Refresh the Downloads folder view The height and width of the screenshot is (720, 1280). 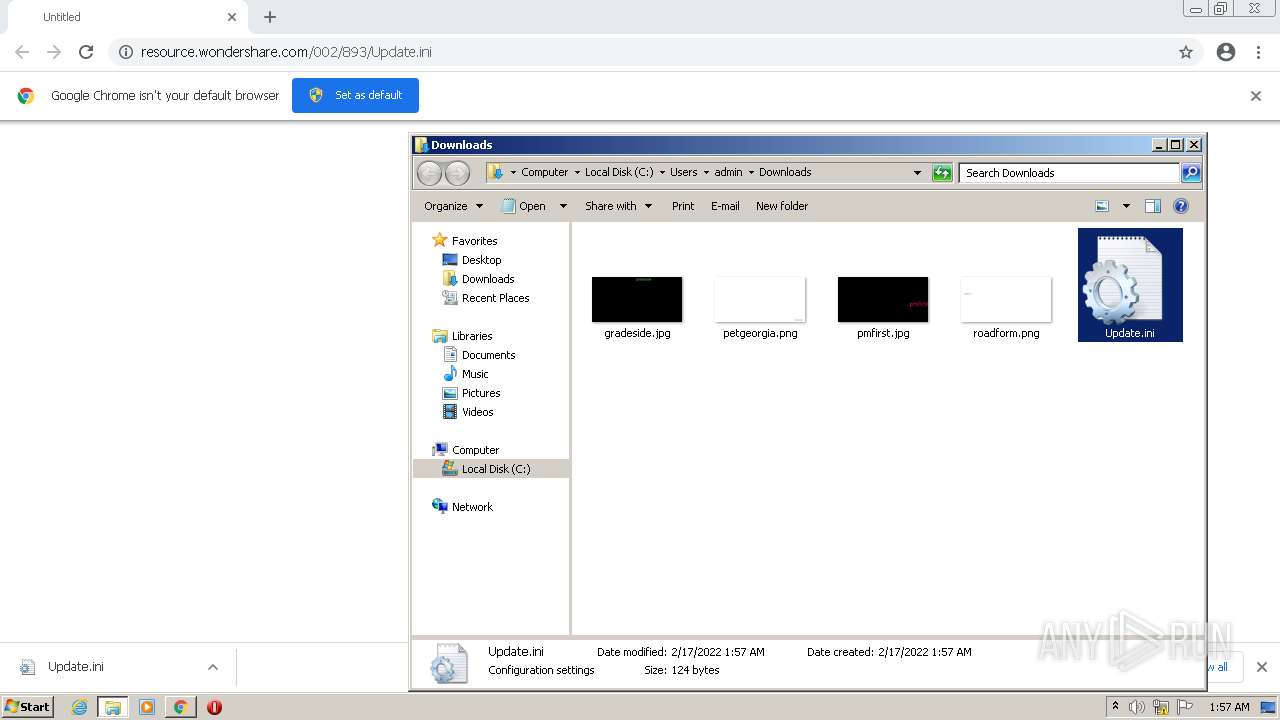(x=942, y=173)
